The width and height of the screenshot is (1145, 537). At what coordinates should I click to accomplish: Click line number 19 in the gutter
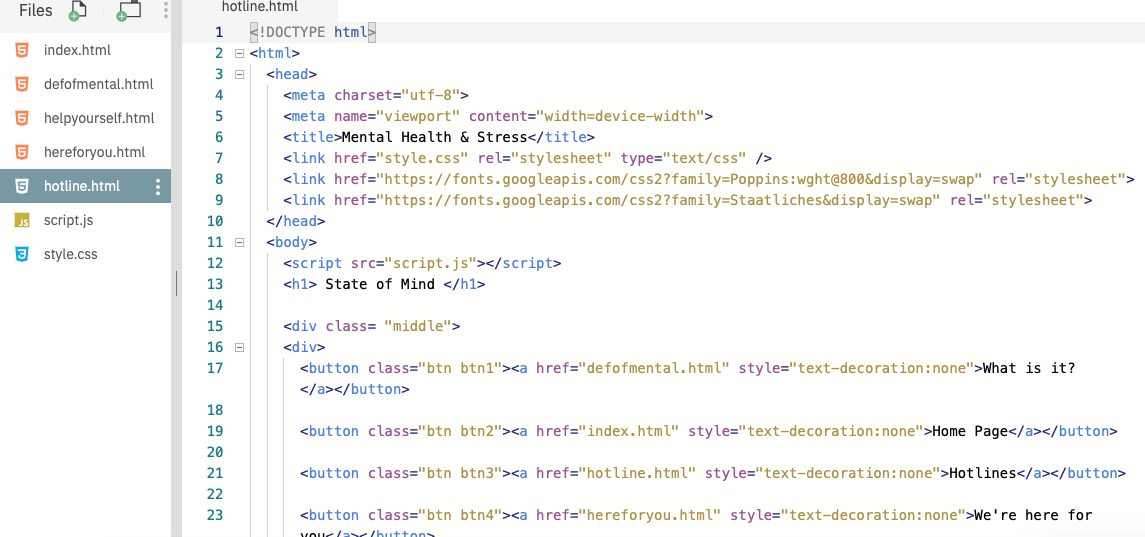coord(215,431)
